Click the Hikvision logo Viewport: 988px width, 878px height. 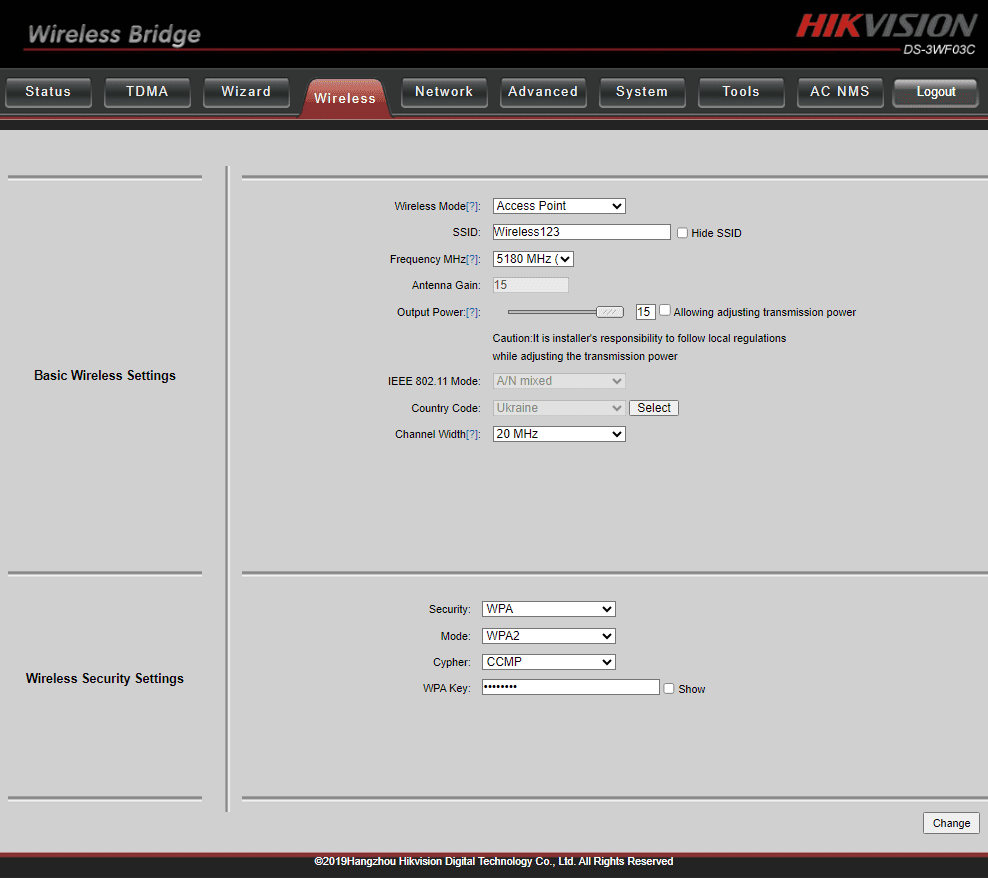pyautogui.click(x=886, y=25)
